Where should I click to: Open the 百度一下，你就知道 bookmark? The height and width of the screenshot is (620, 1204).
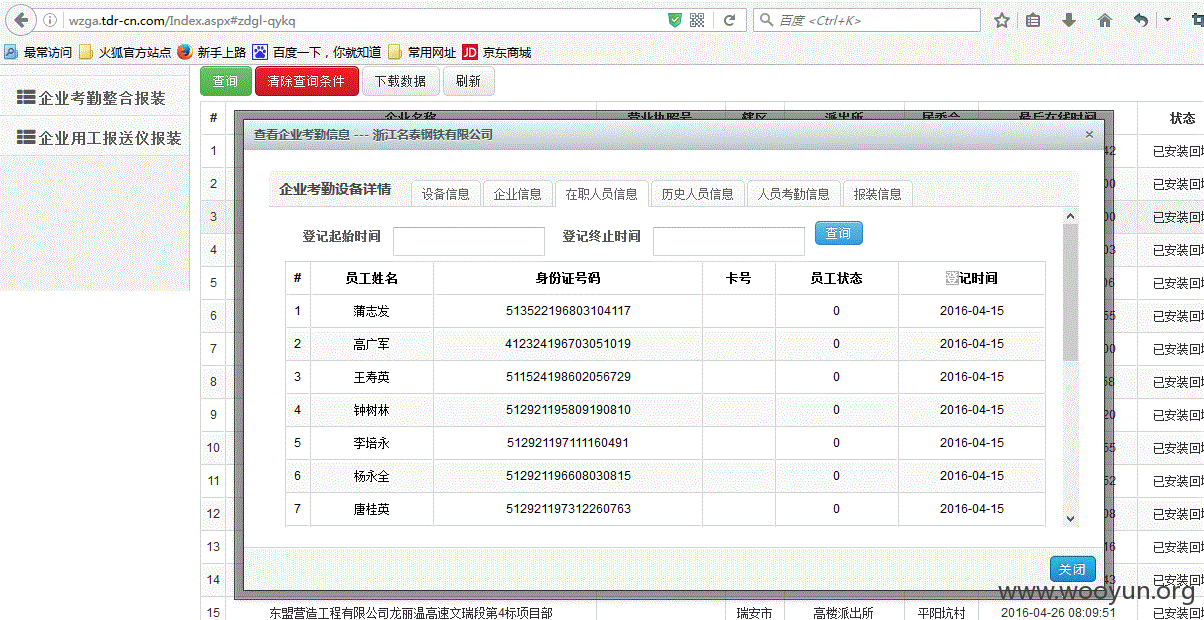click(316, 52)
